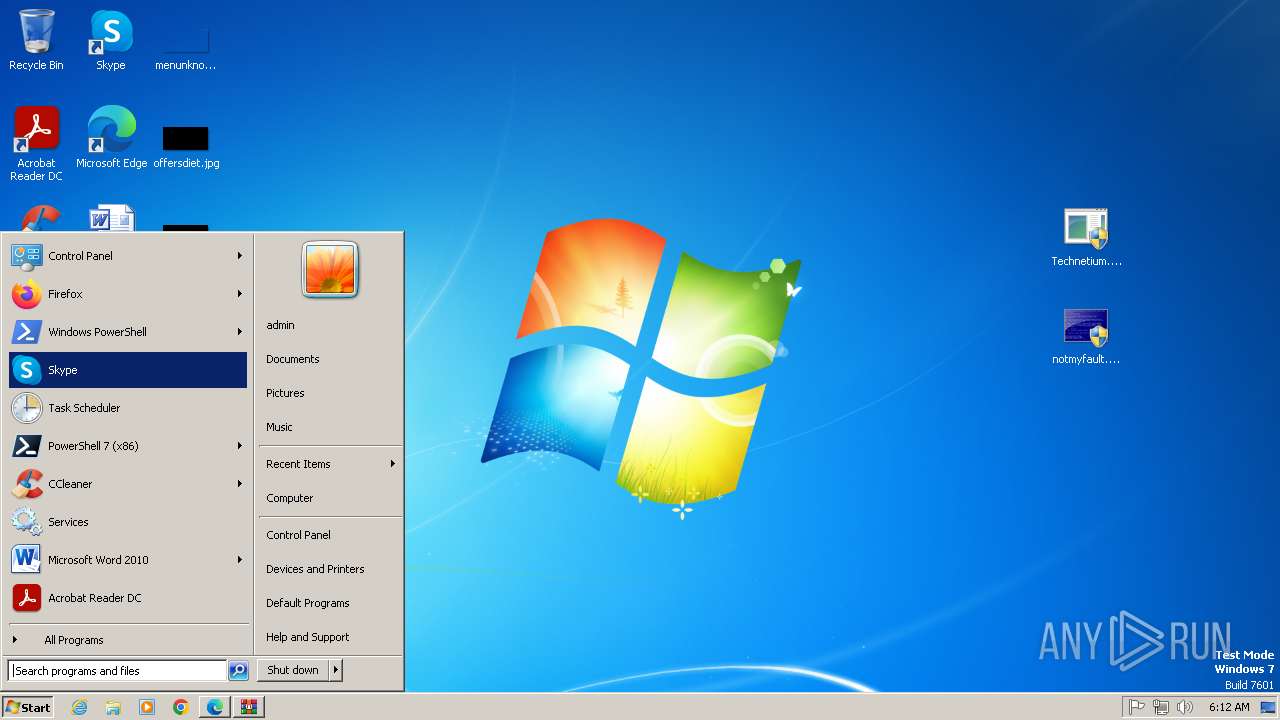Viewport: 1280px width, 720px height.
Task: Open File Explorer from taskbar
Action: tap(113, 707)
